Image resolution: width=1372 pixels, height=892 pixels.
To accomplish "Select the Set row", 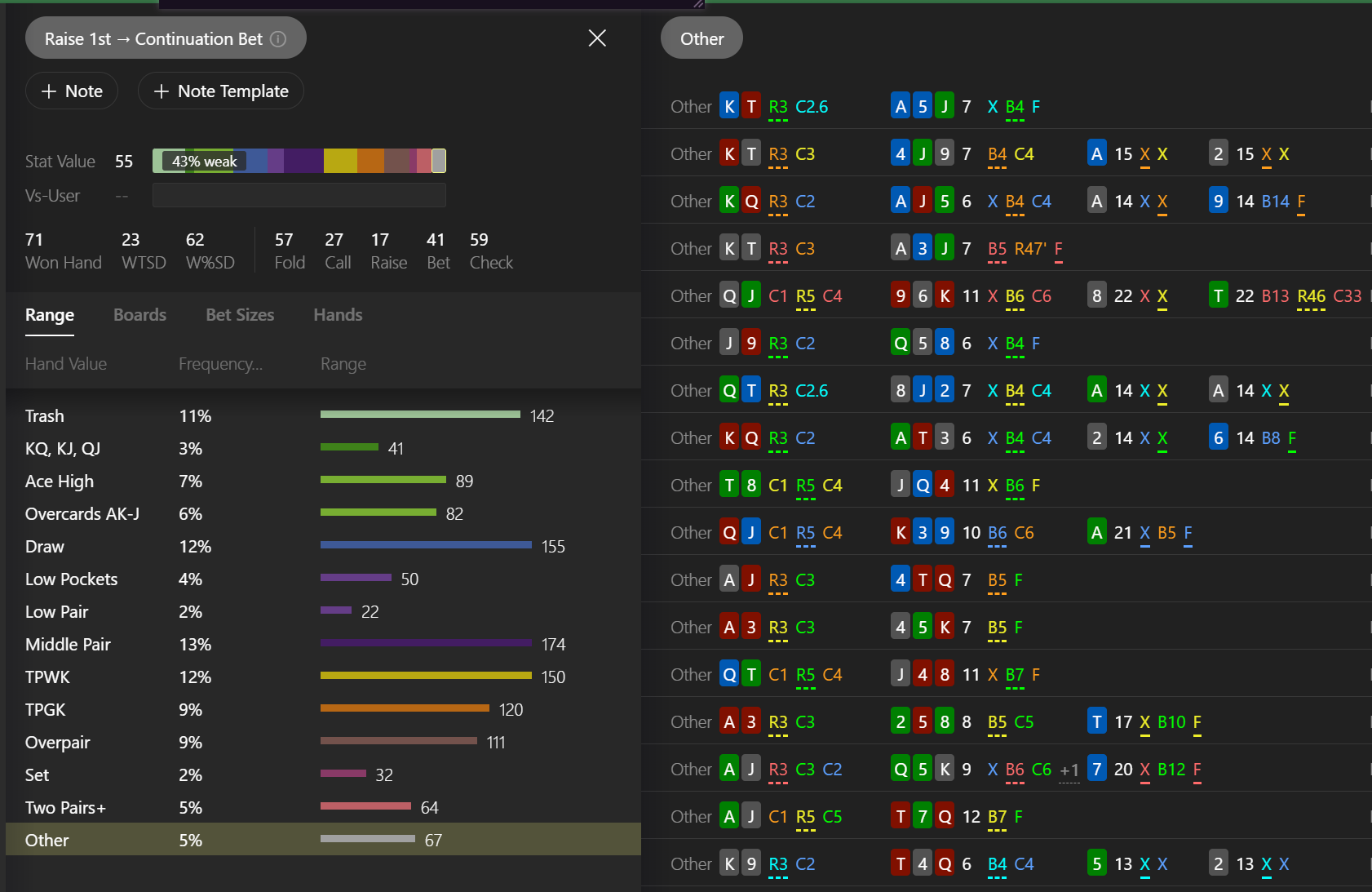I will [323, 775].
